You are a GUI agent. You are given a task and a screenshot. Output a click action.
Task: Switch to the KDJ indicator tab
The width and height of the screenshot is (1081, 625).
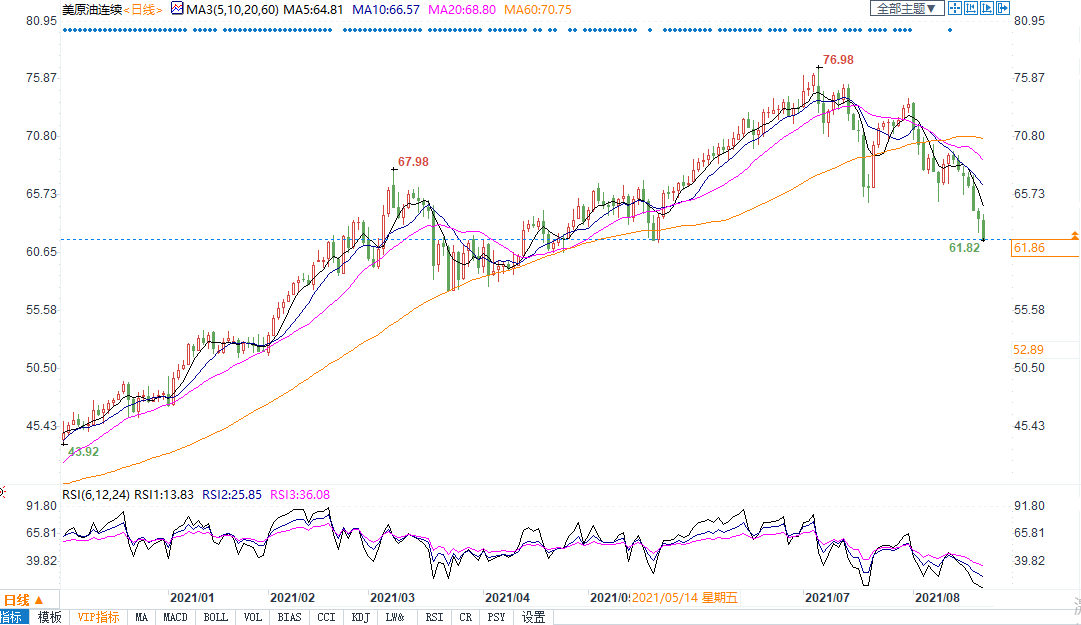[x=361, y=617]
